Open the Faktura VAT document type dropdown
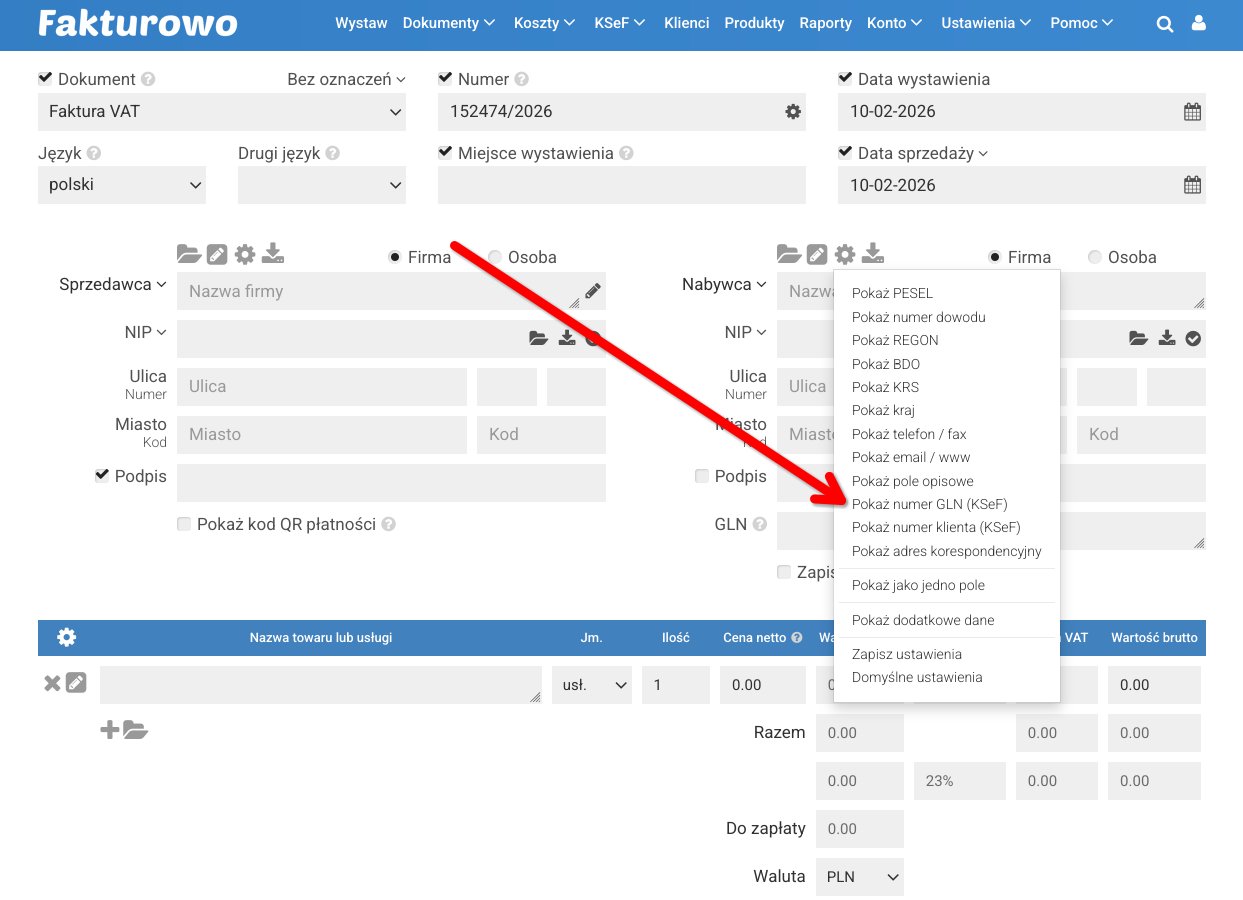1243x900 pixels. (x=222, y=112)
